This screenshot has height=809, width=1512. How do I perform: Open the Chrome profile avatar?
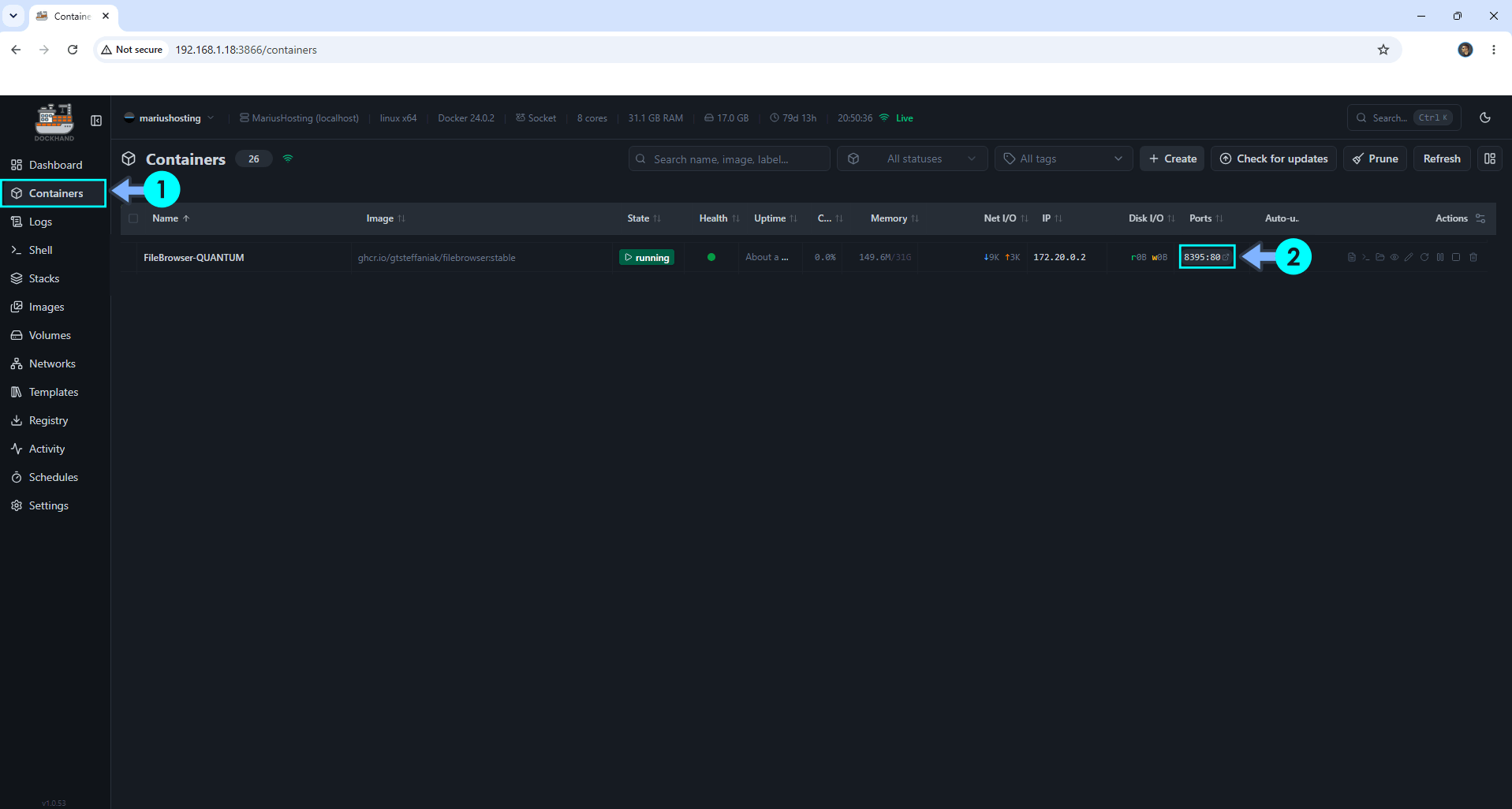tap(1465, 50)
